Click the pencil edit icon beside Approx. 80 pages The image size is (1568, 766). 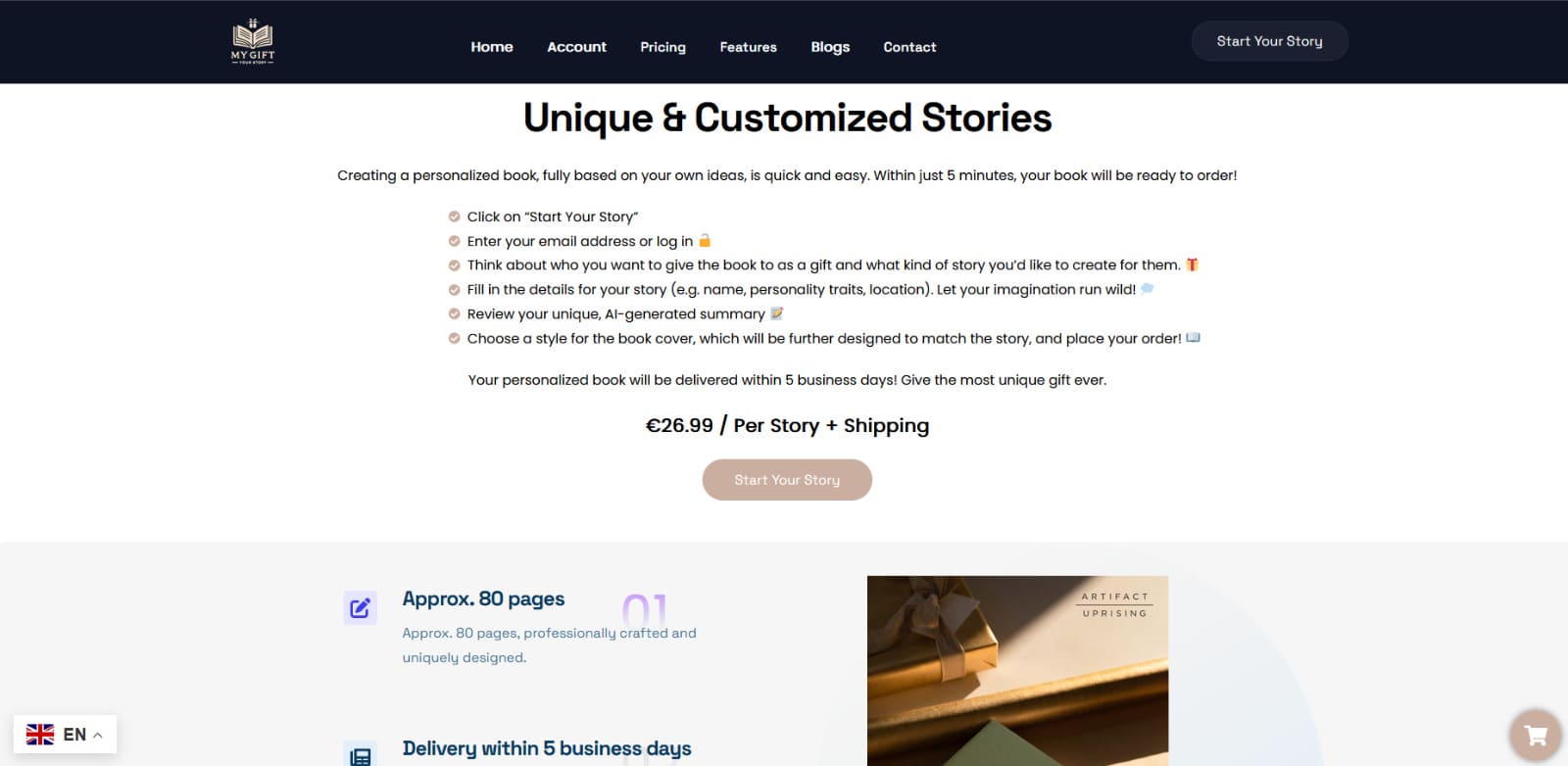pyautogui.click(x=360, y=607)
